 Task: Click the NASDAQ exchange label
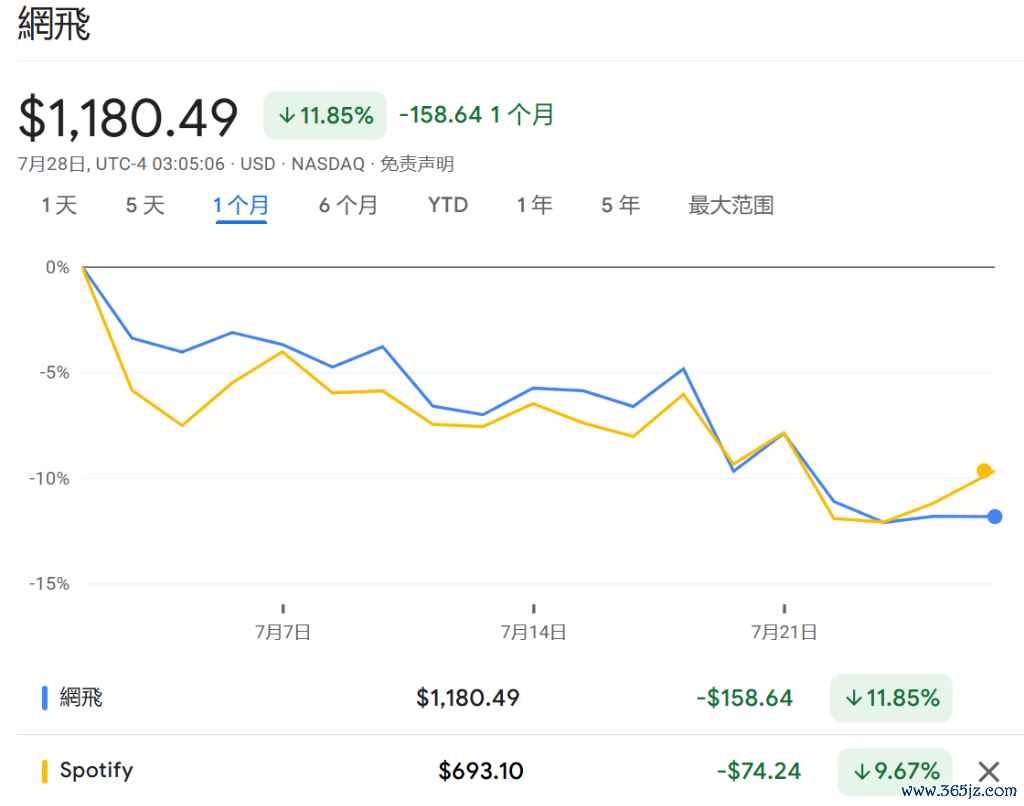tap(328, 164)
